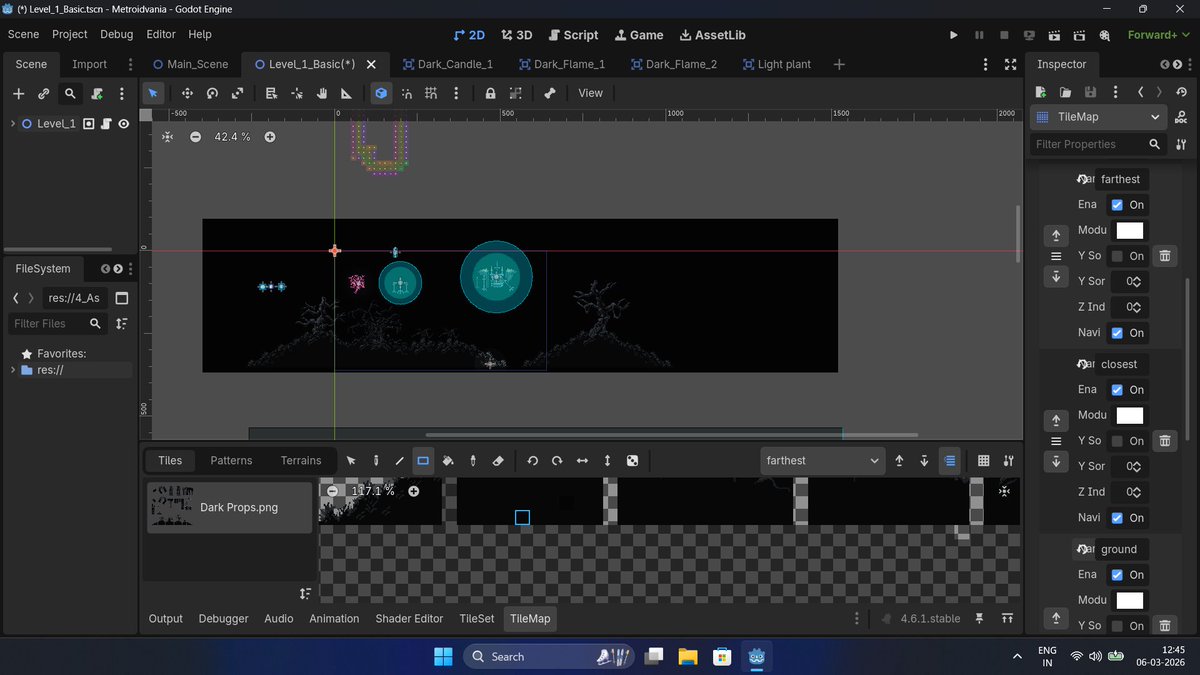This screenshot has height=675, width=1200.
Task: Toggle highlight selected TileMap layer button
Action: (949, 461)
